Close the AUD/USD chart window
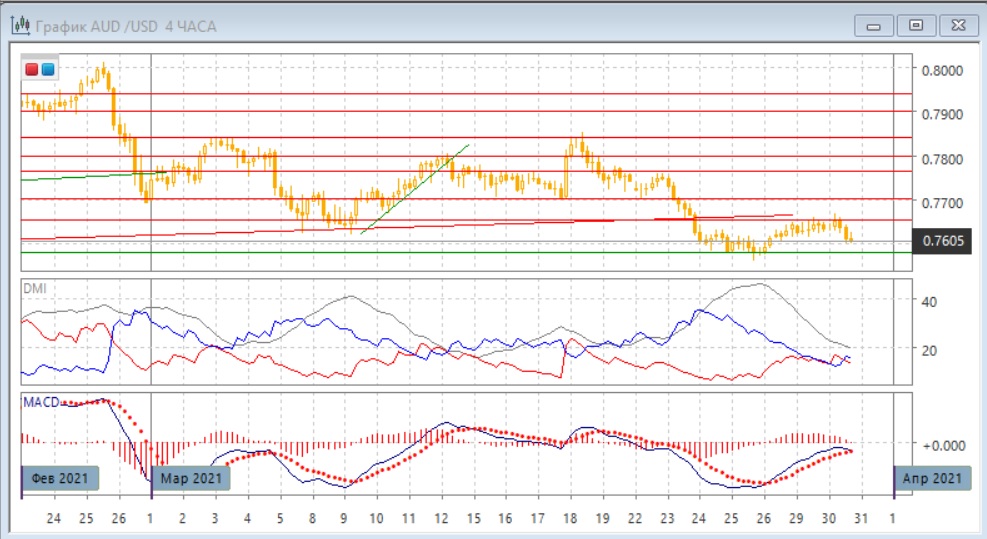Image resolution: width=987 pixels, height=539 pixels. click(x=958, y=25)
